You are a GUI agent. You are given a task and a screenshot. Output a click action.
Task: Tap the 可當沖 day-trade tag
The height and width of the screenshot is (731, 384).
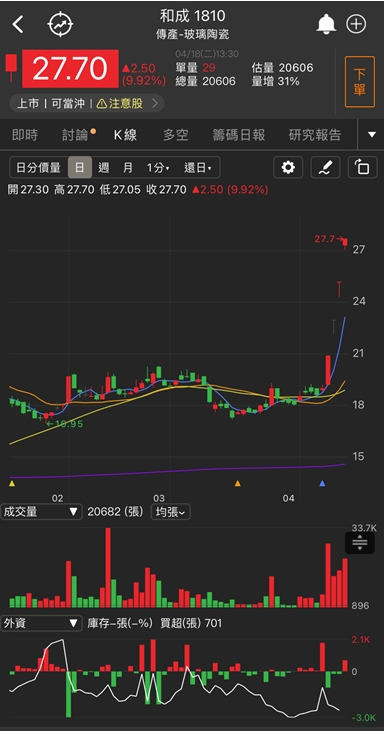coord(68,103)
